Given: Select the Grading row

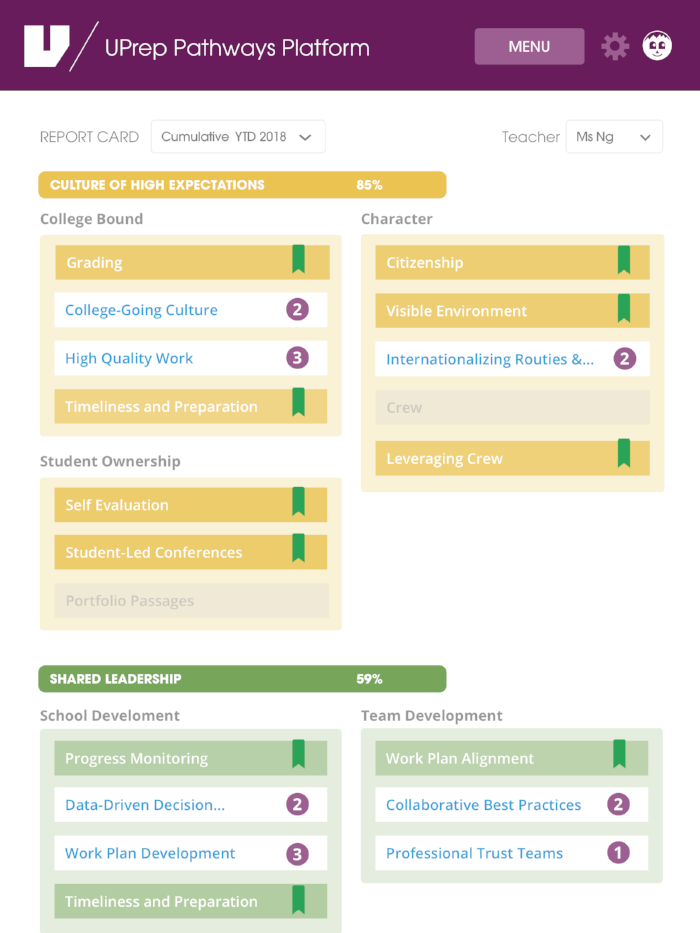Looking at the screenshot, I should (x=192, y=262).
